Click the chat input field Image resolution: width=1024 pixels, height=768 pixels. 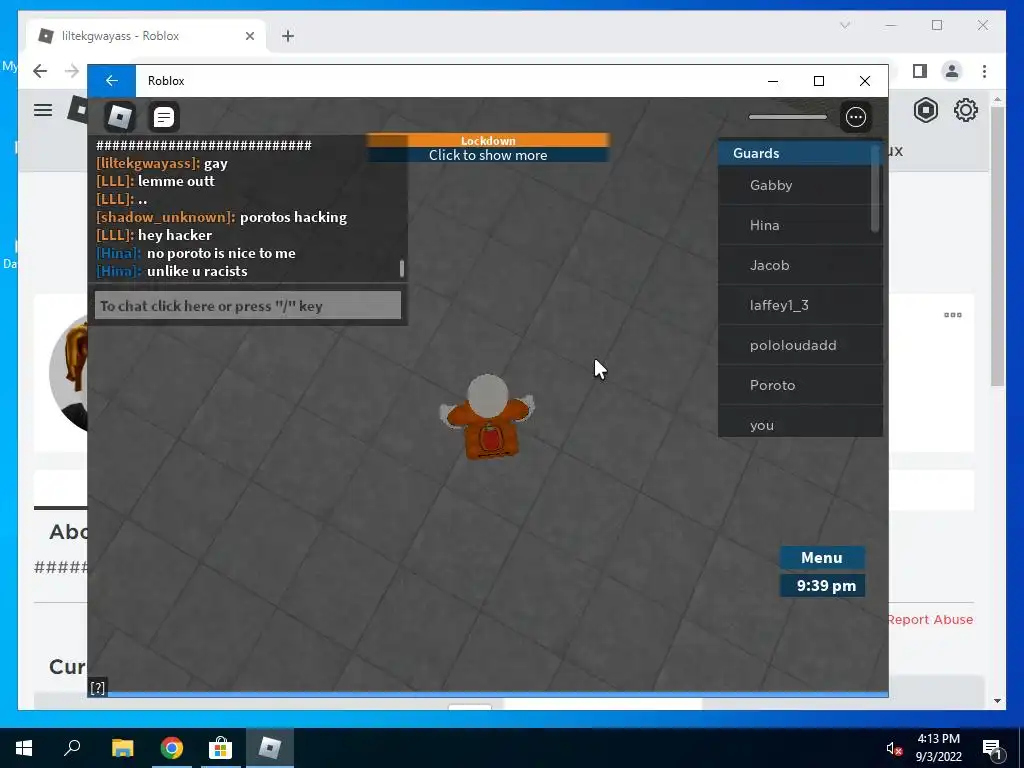click(x=248, y=306)
